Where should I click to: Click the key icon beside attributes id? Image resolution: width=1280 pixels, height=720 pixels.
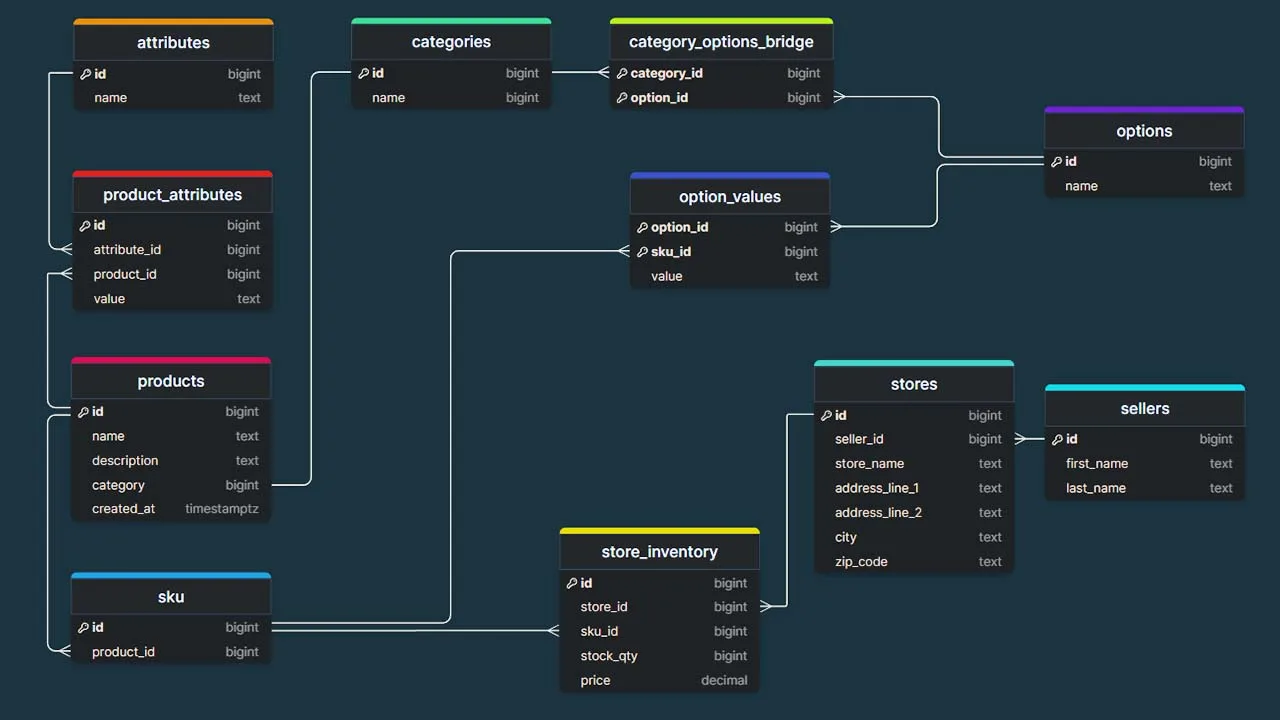[x=85, y=74]
